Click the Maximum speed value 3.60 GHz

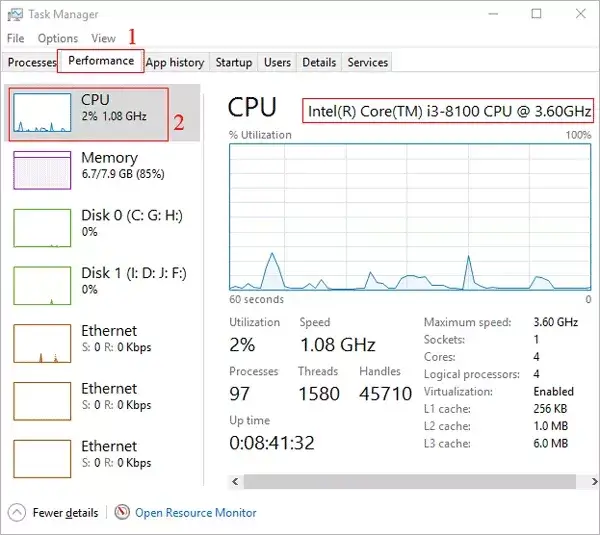556,322
